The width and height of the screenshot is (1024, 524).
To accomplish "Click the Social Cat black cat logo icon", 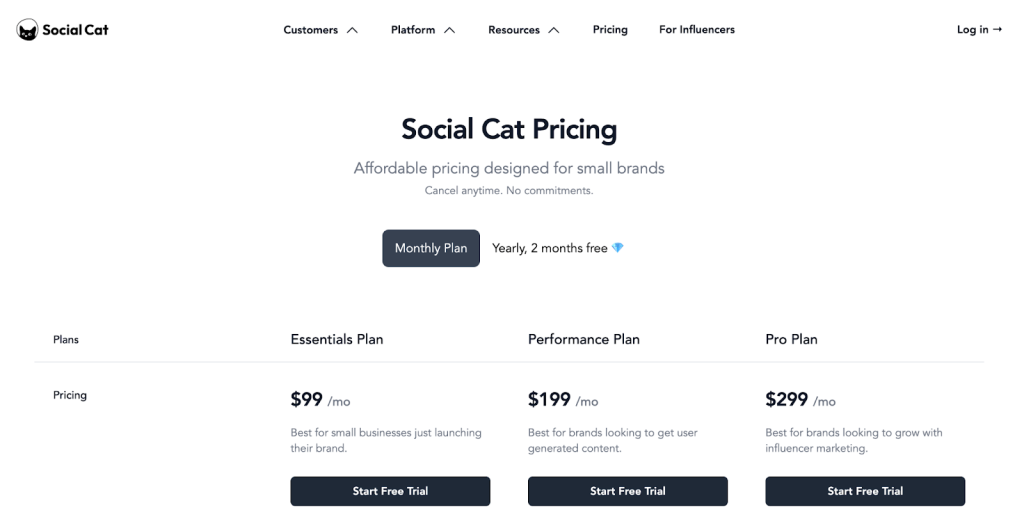I will [x=28, y=30].
